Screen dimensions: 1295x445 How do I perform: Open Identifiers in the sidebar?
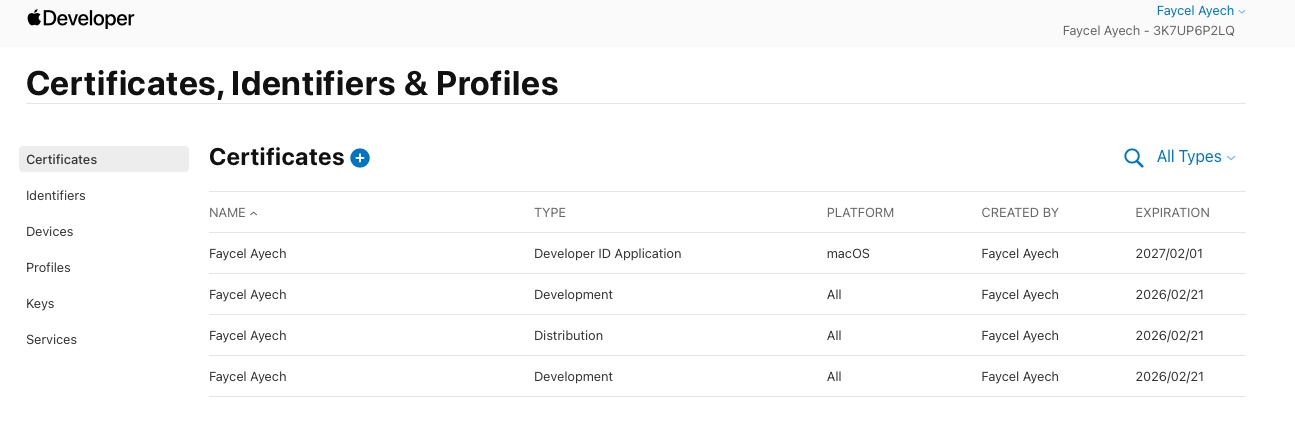(56, 195)
